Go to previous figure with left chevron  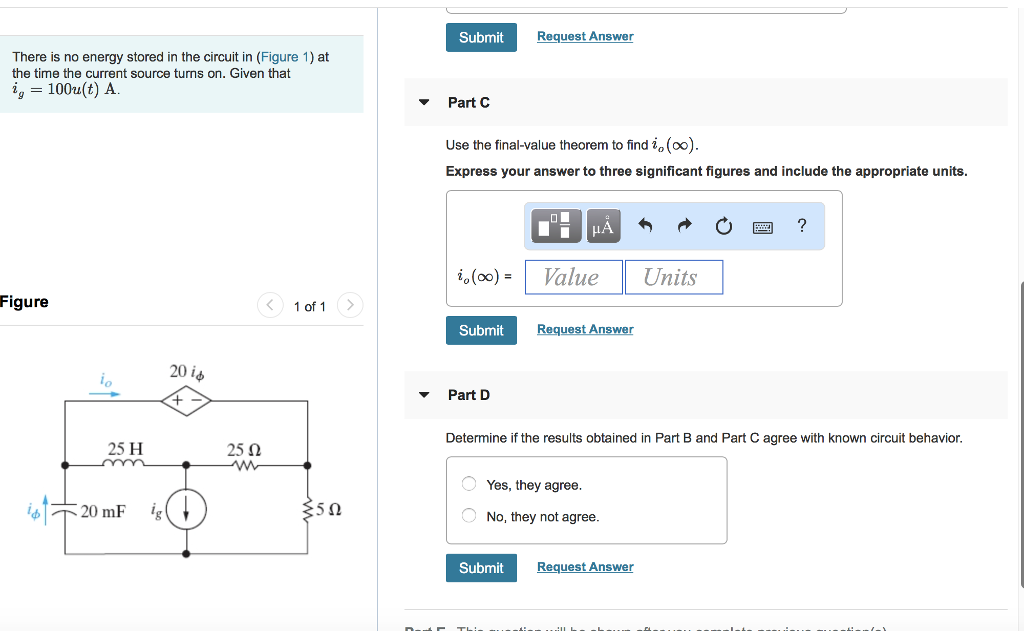coord(269,305)
